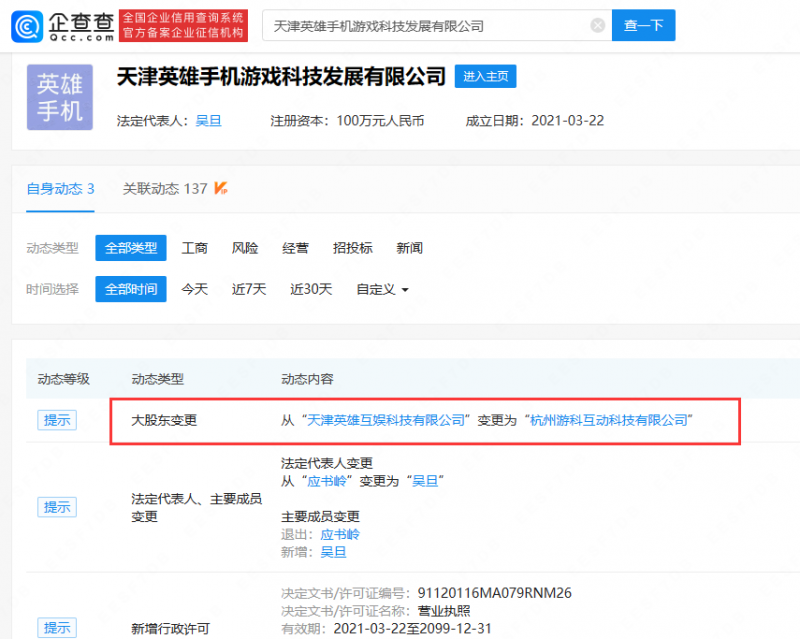Click the 进入主页 button
The width and height of the screenshot is (800, 639).
(485, 76)
